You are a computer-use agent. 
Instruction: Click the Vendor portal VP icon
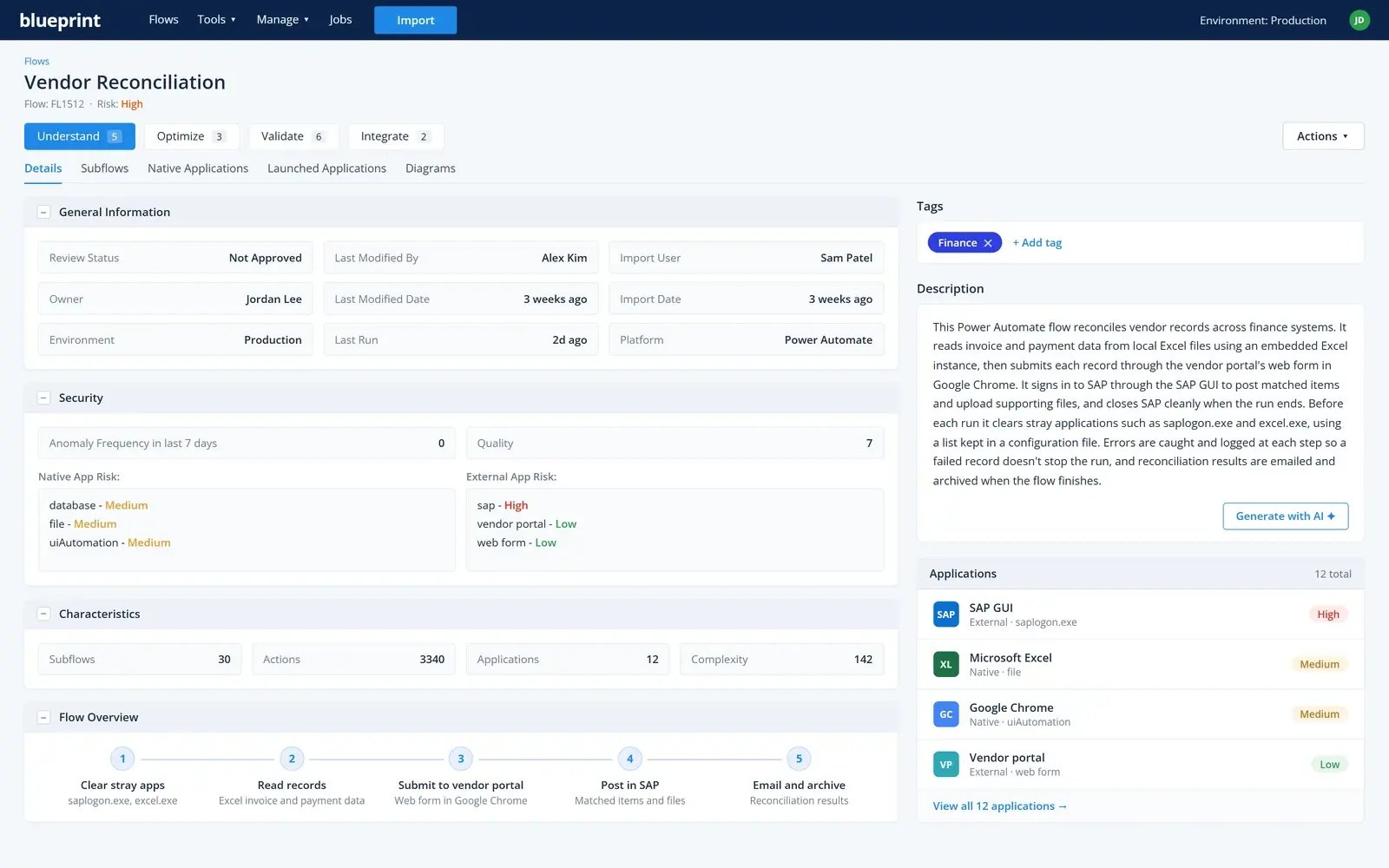[x=945, y=765]
